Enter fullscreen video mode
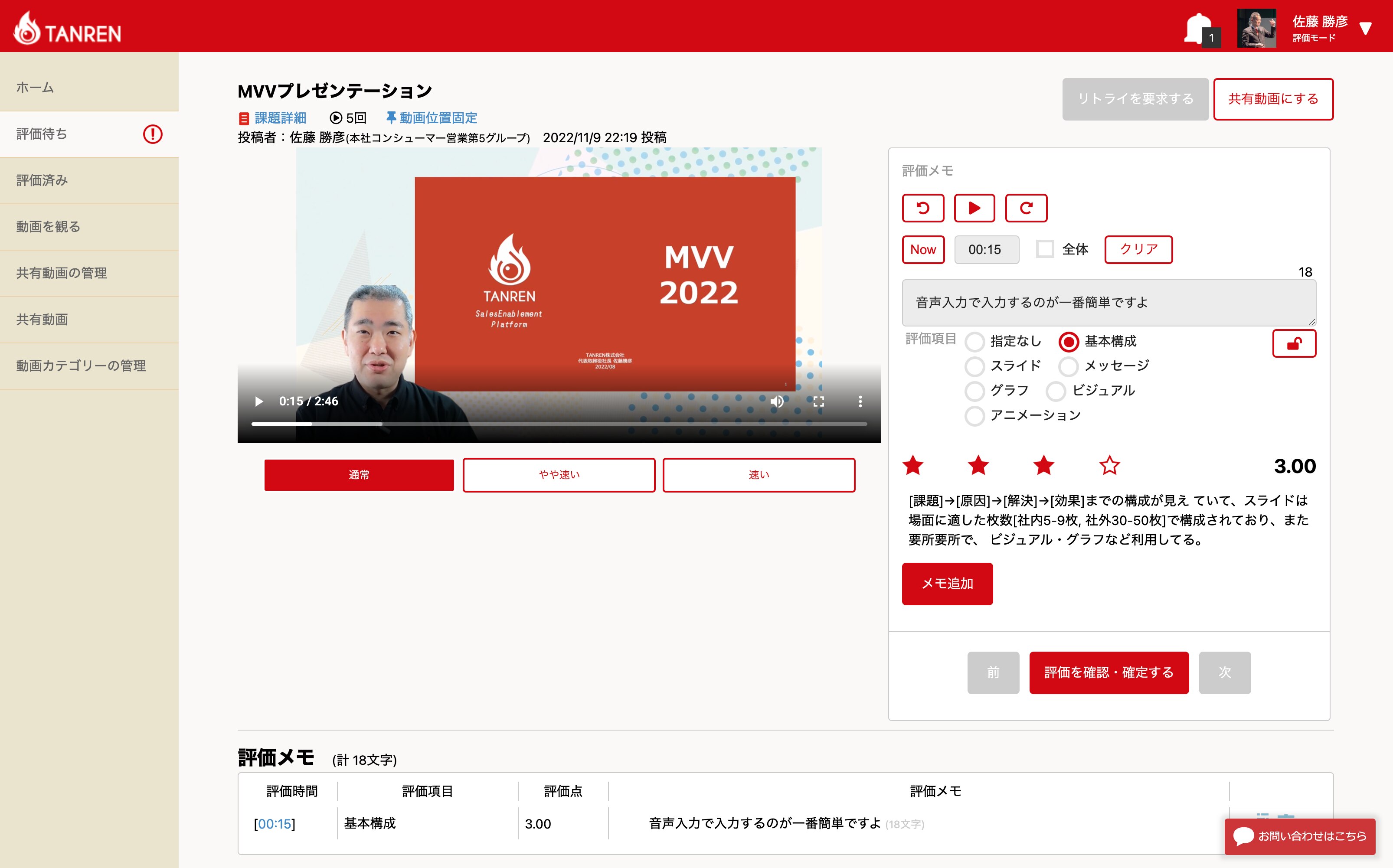The width and height of the screenshot is (1393, 868). pos(819,401)
